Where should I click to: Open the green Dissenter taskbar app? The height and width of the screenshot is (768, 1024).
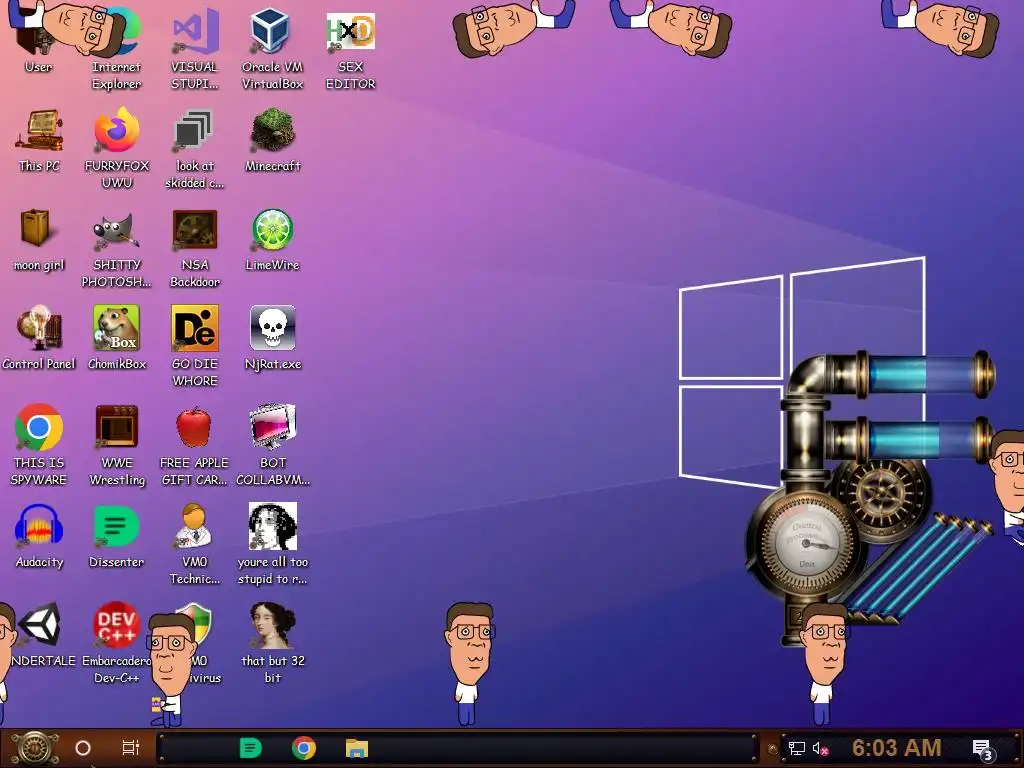[251, 748]
